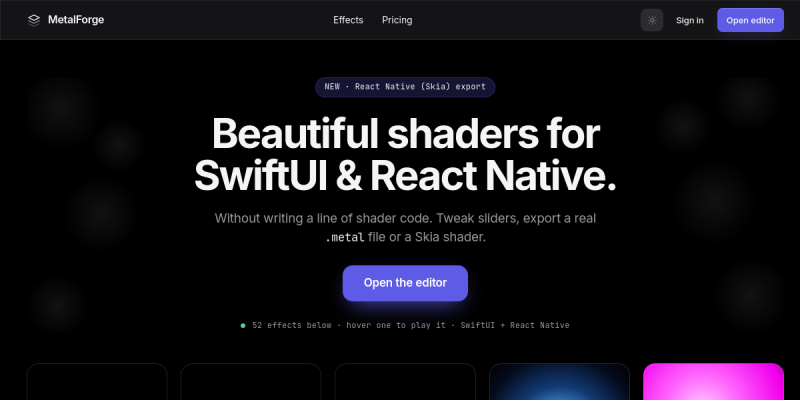800x400 pixels.
Task: Click the MetalForge brand name
Action: point(76,20)
